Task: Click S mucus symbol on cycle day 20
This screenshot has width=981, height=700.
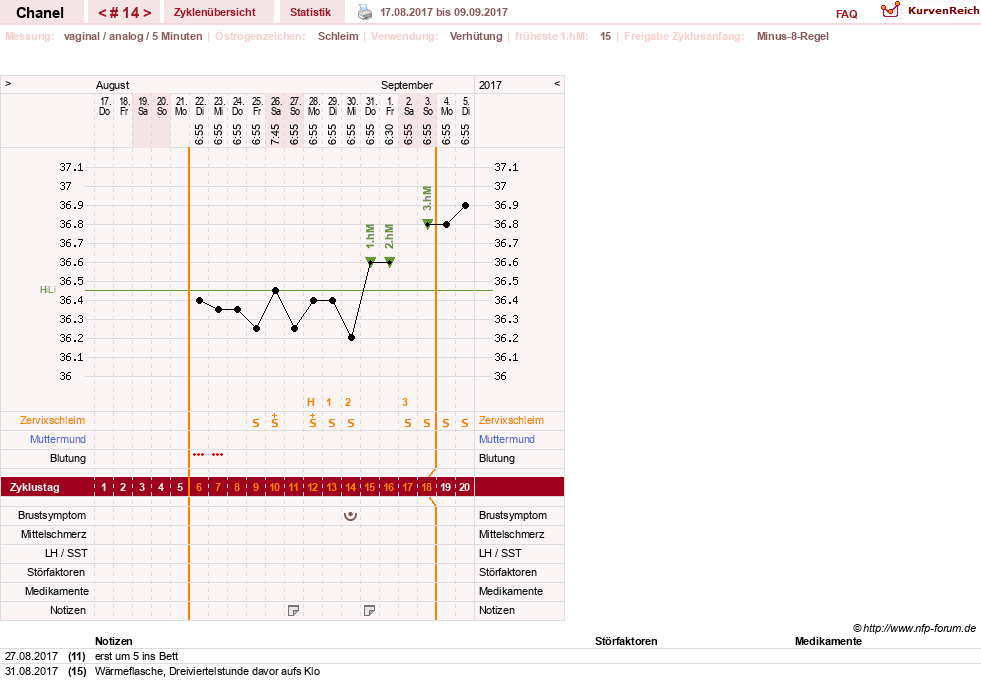Action: coord(465,424)
